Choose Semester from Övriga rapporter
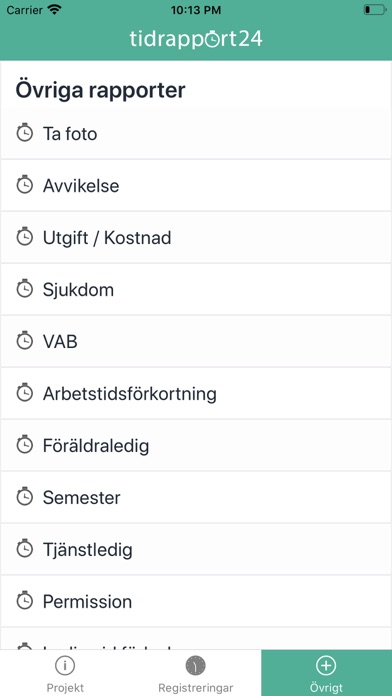 pos(196,497)
